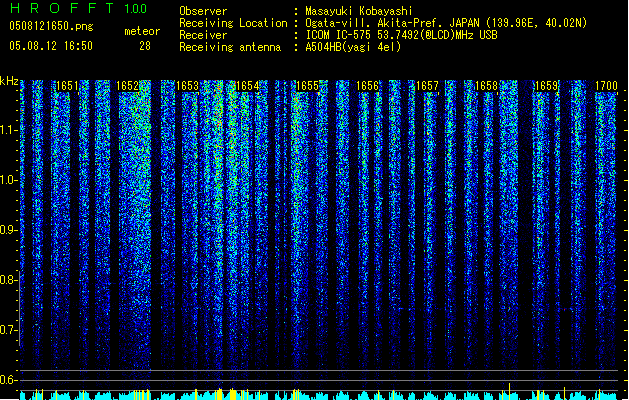The image size is (629, 400).
Task: Select antenna value A504HB(yagi 4el)
Action: click(x=353, y=47)
